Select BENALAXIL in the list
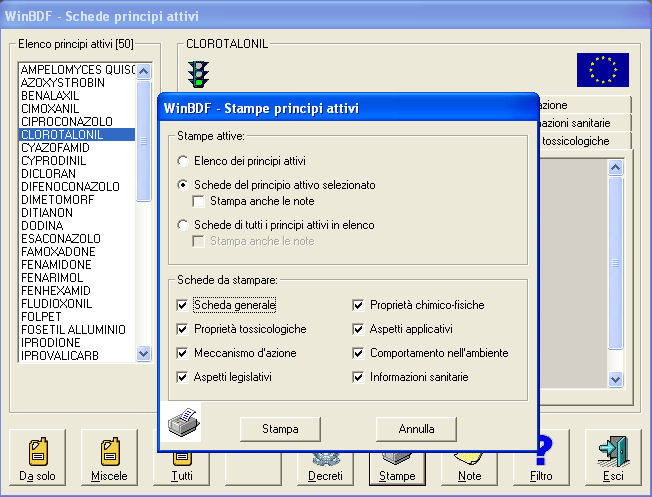Screen dimensions: 652x497 click(x=77, y=96)
